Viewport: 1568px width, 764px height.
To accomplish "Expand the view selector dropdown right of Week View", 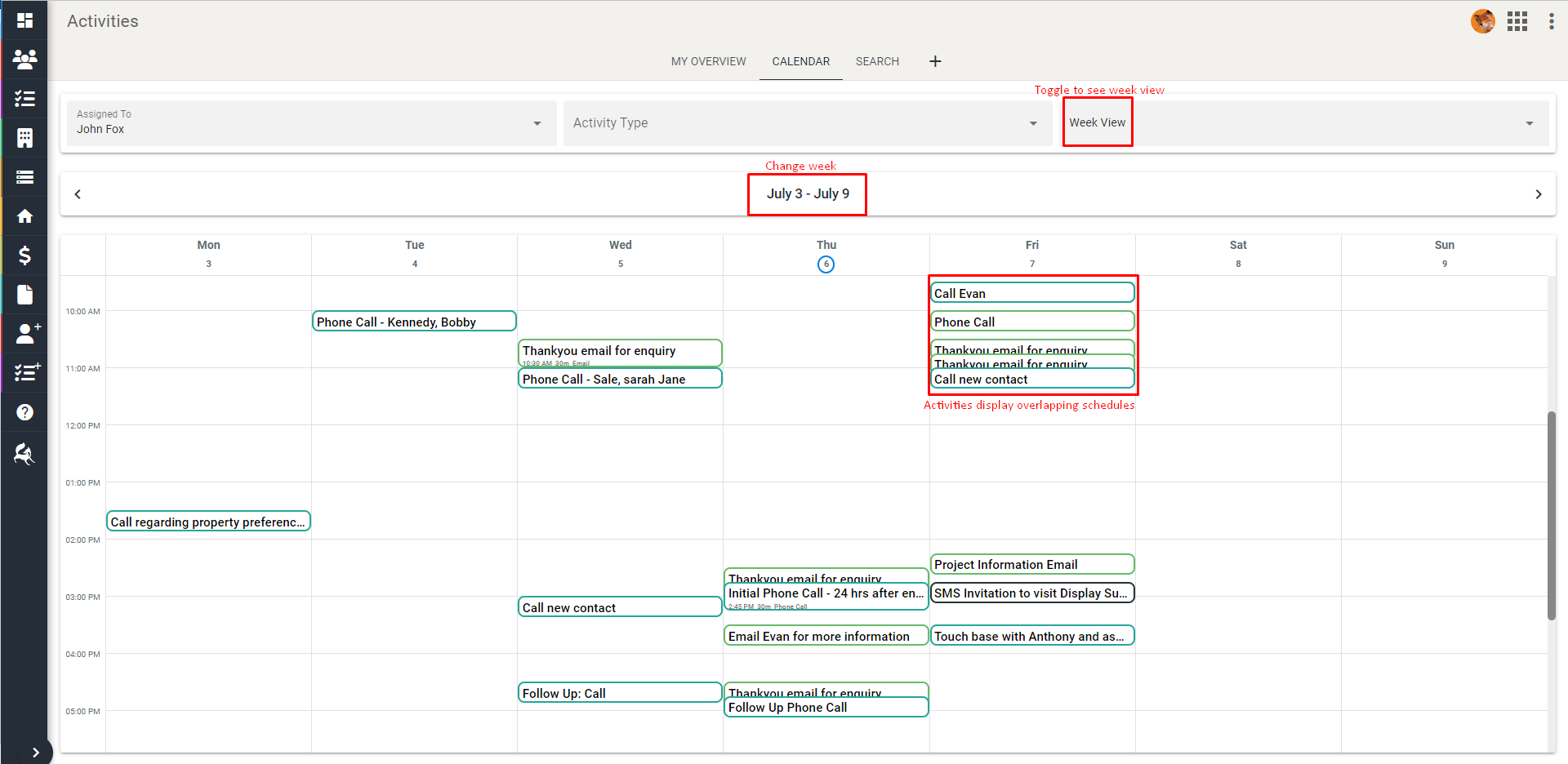I will (1528, 123).
